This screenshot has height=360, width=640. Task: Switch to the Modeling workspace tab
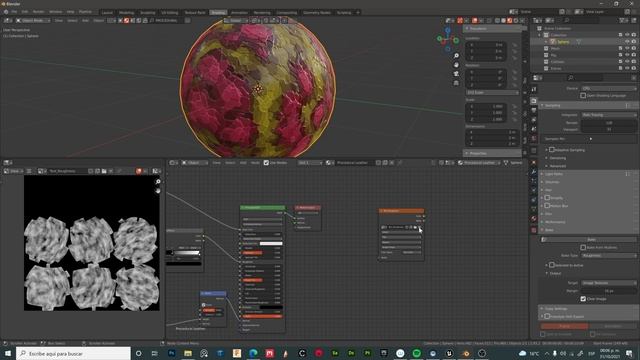[x=126, y=13]
